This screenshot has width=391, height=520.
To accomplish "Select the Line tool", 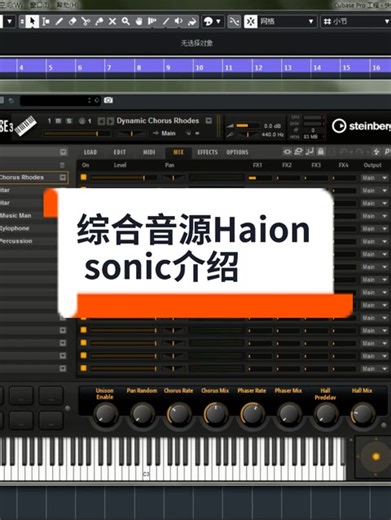I will coord(165,21).
